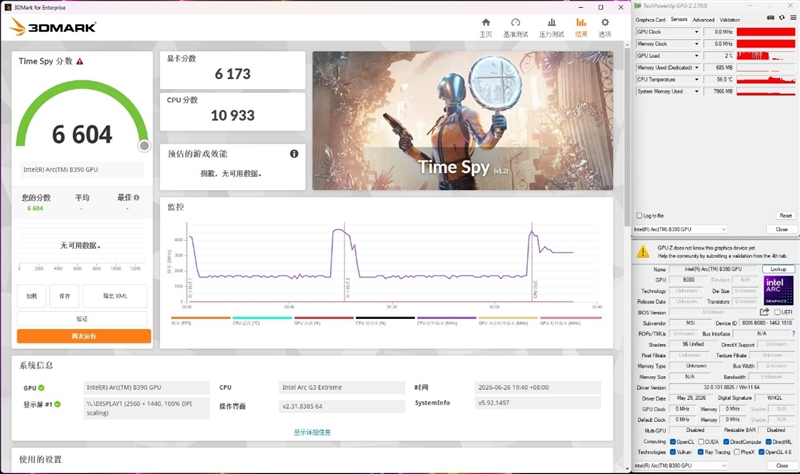Open the Memory Clock sensor dropdown

(696, 44)
